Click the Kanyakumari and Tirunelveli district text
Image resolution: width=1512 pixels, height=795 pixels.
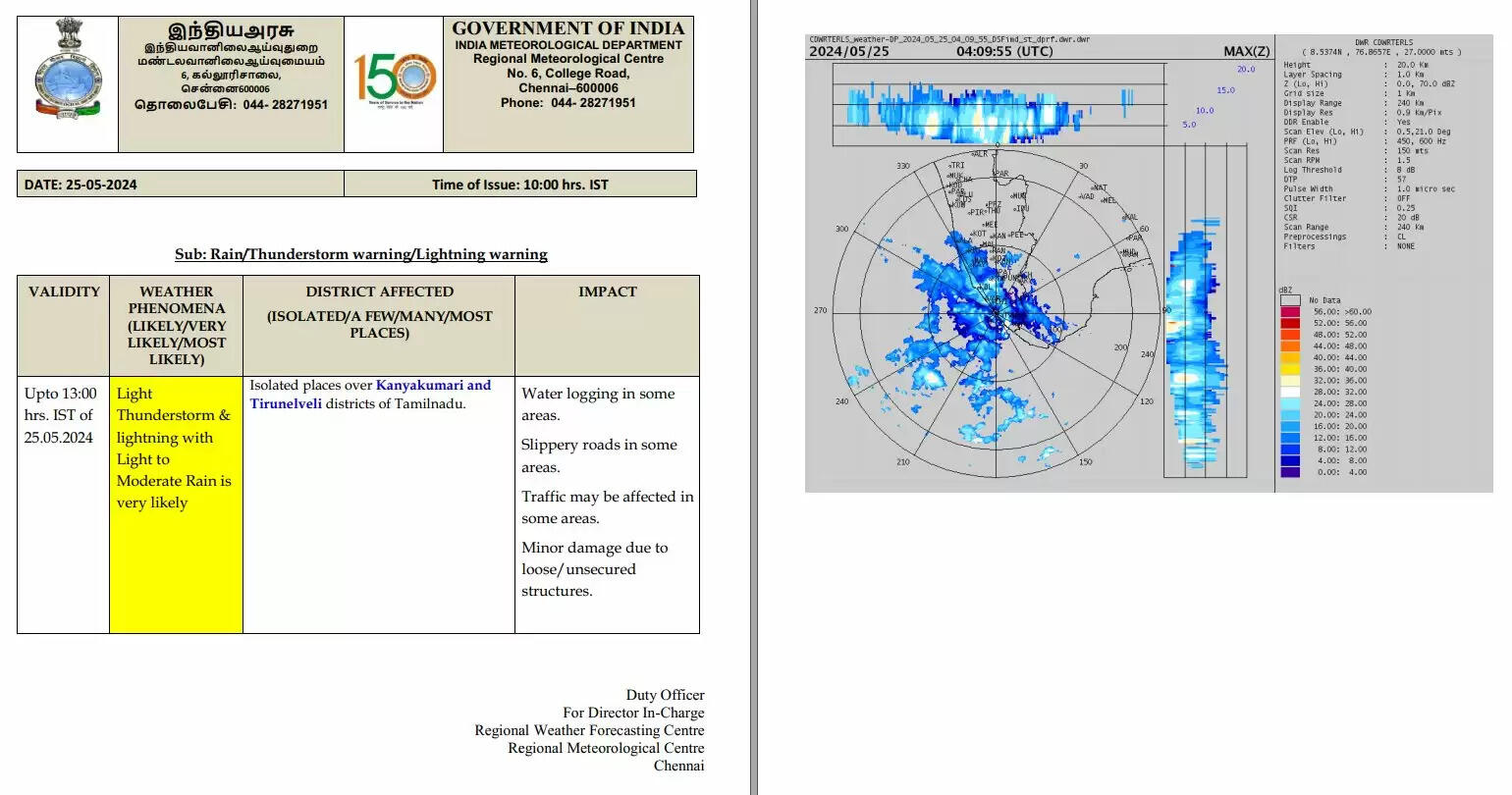(x=370, y=395)
